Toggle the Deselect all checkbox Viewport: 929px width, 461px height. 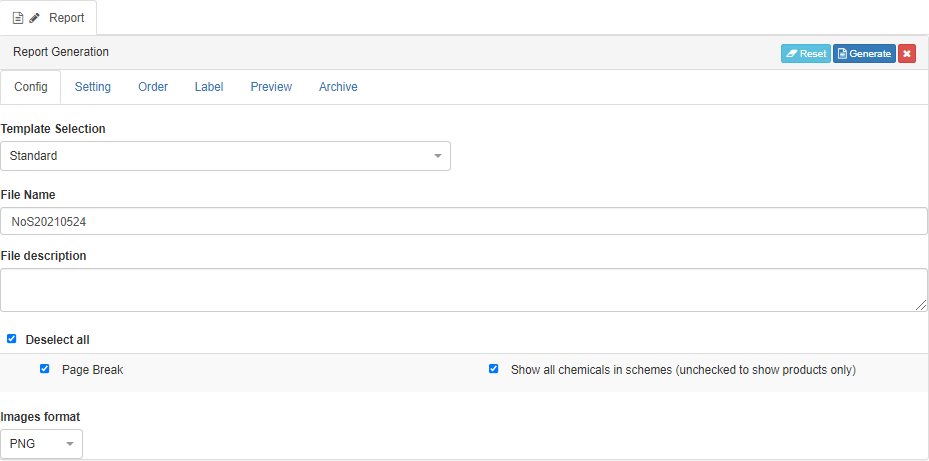pyautogui.click(x=12, y=339)
